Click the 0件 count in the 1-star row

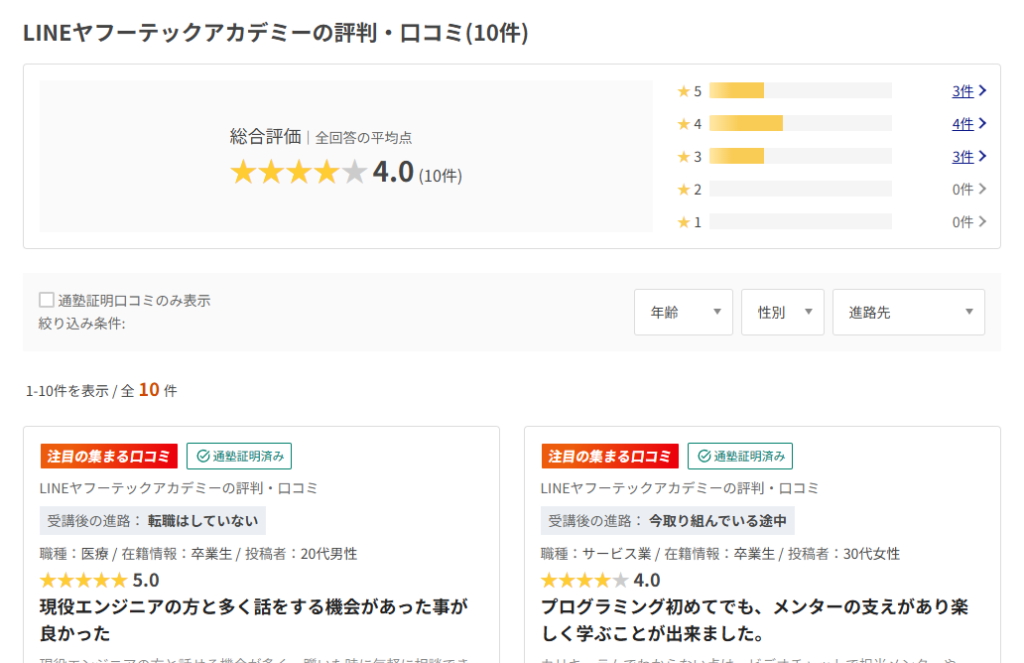pyautogui.click(x=963, y=222)
